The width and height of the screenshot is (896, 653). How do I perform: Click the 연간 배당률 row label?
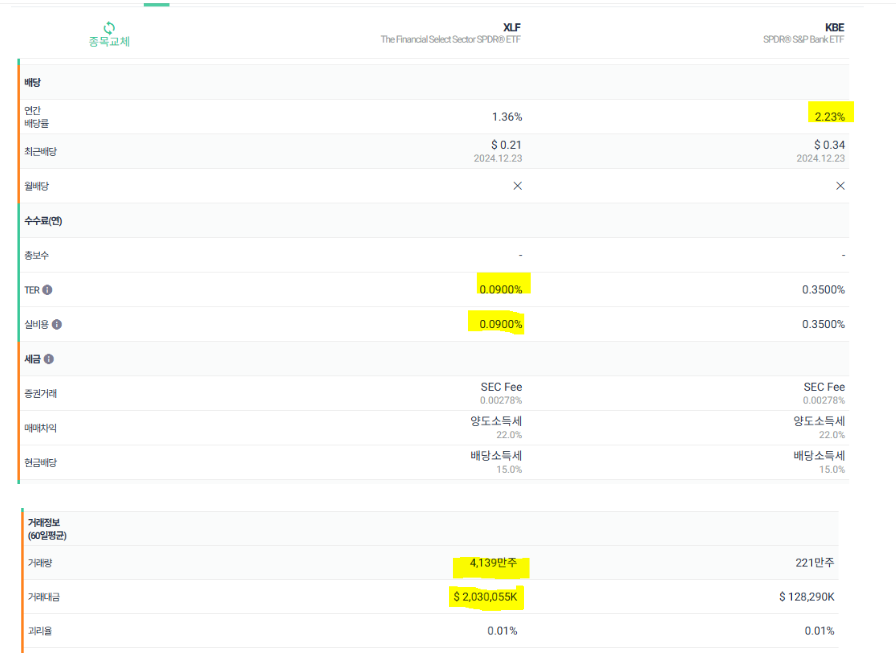(37, 117)
